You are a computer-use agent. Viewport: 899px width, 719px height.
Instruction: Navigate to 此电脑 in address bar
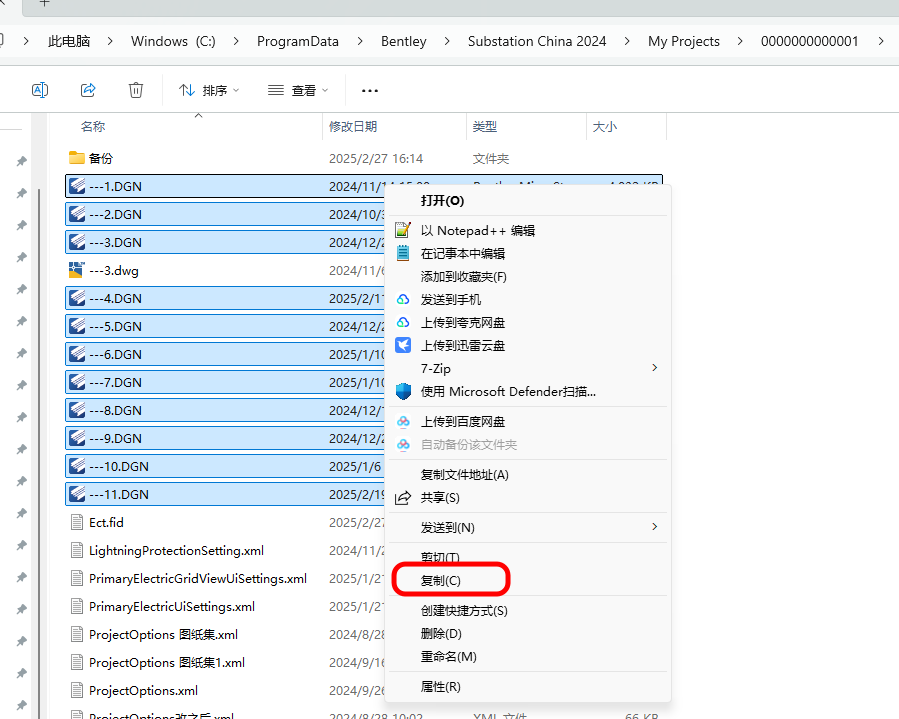tap(69, 41)
